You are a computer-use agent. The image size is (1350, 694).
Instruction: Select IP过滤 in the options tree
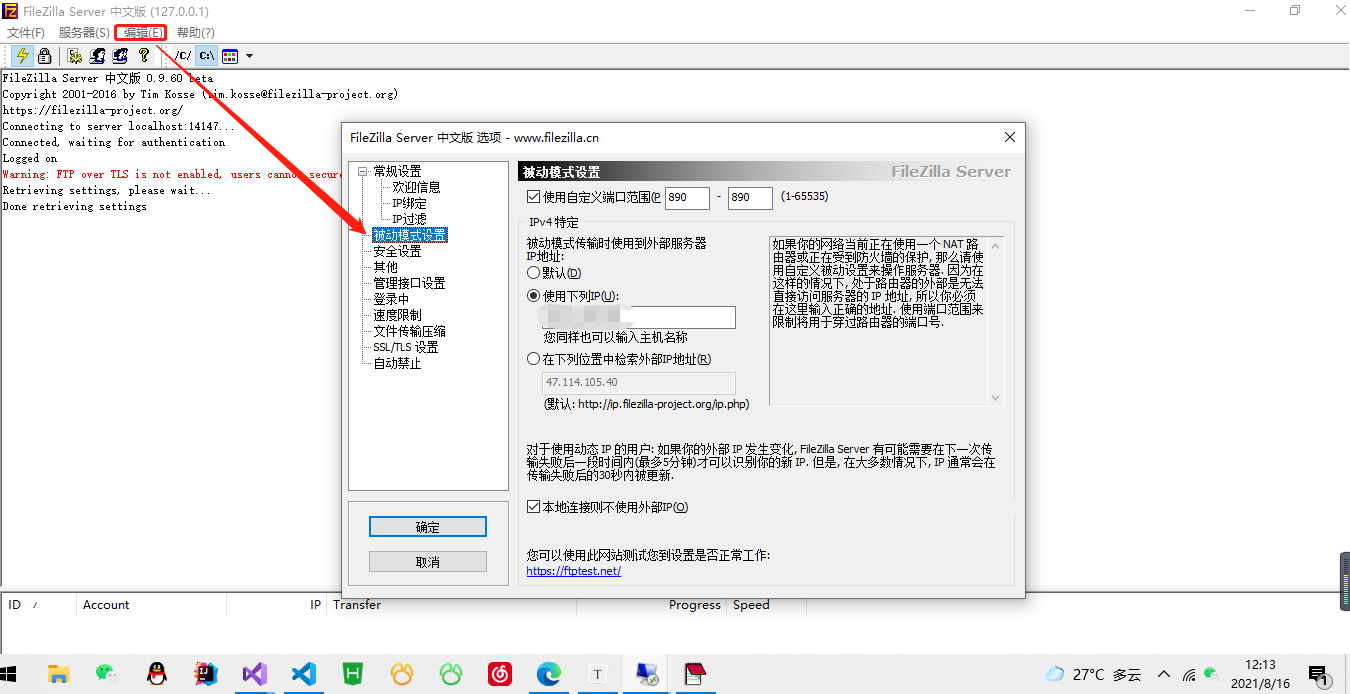pos(409,219)
